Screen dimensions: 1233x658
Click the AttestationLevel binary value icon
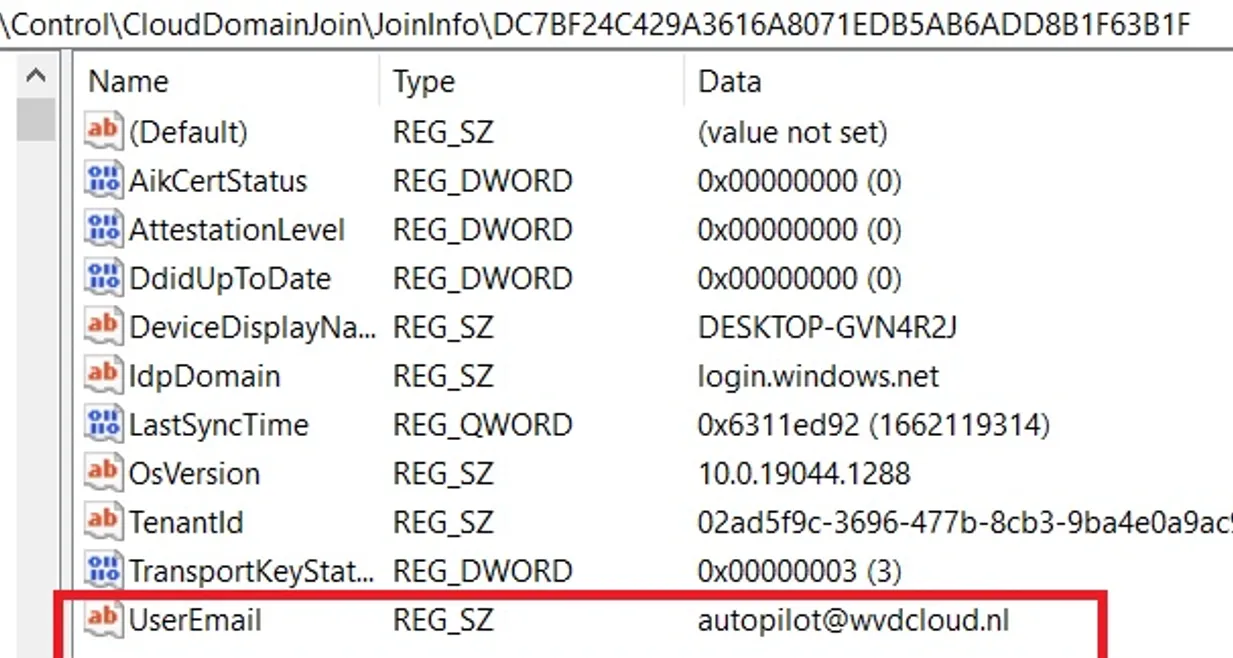(103, 229)
